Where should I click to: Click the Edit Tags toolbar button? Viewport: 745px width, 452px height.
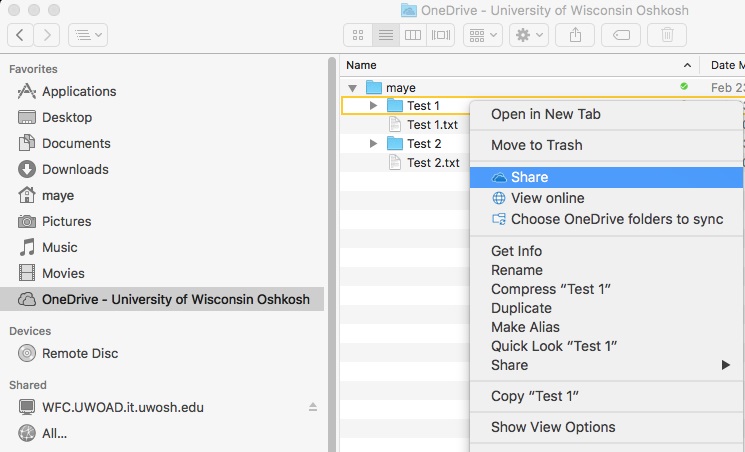(621, 35)
